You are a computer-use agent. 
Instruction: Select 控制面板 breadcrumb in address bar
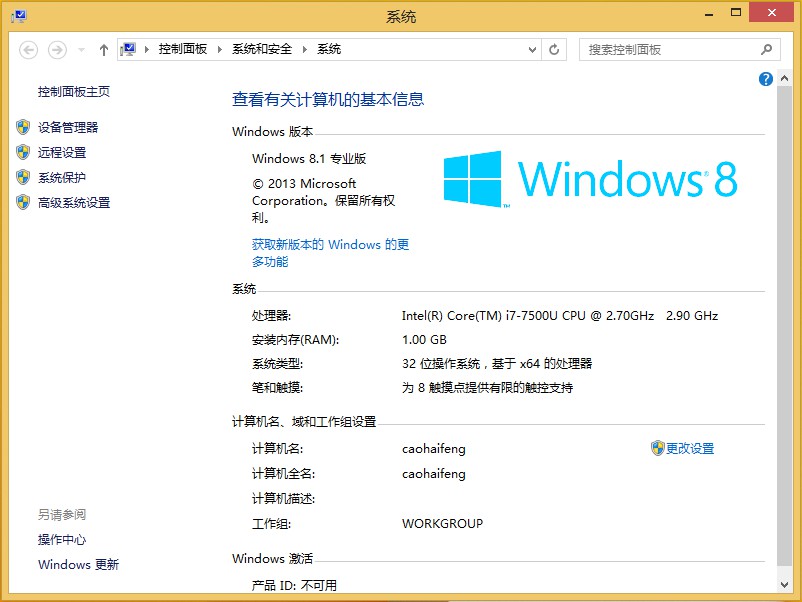point(183,49)
